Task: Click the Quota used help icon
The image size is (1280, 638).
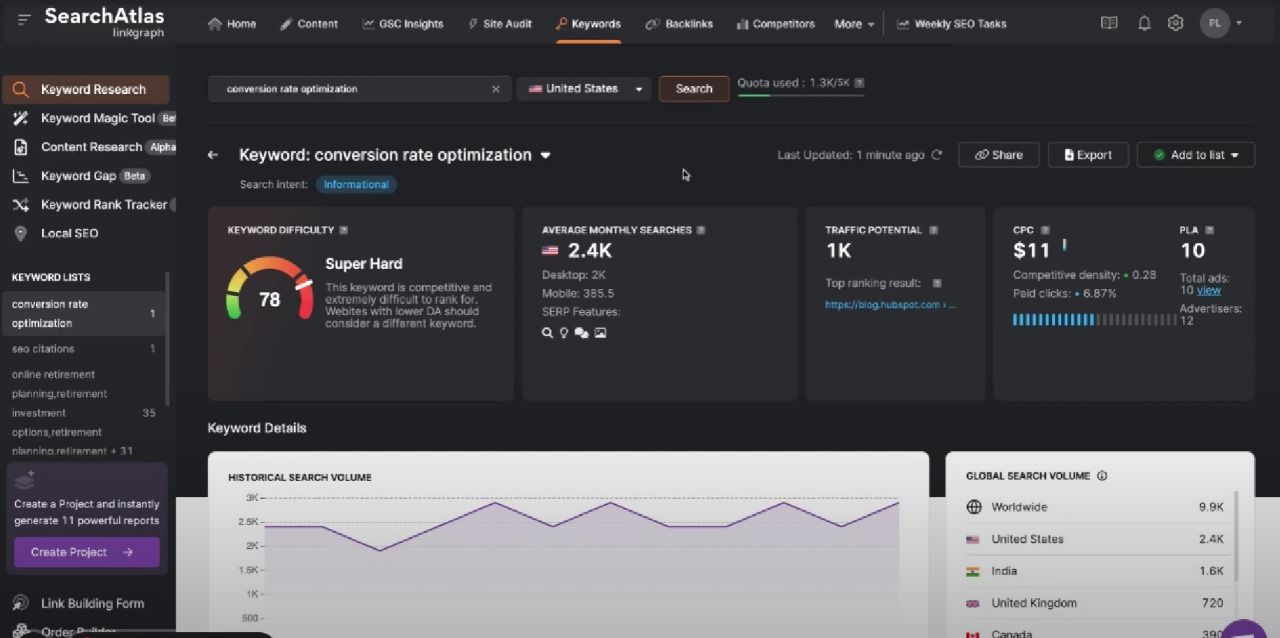Action: point(860,83)
